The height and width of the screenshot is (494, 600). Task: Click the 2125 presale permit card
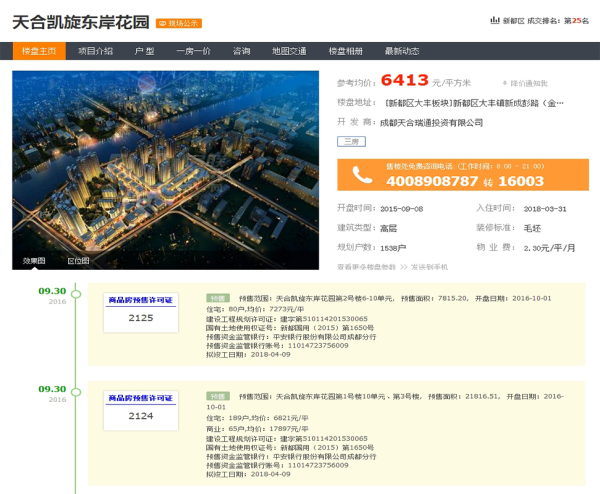(141, 311)
